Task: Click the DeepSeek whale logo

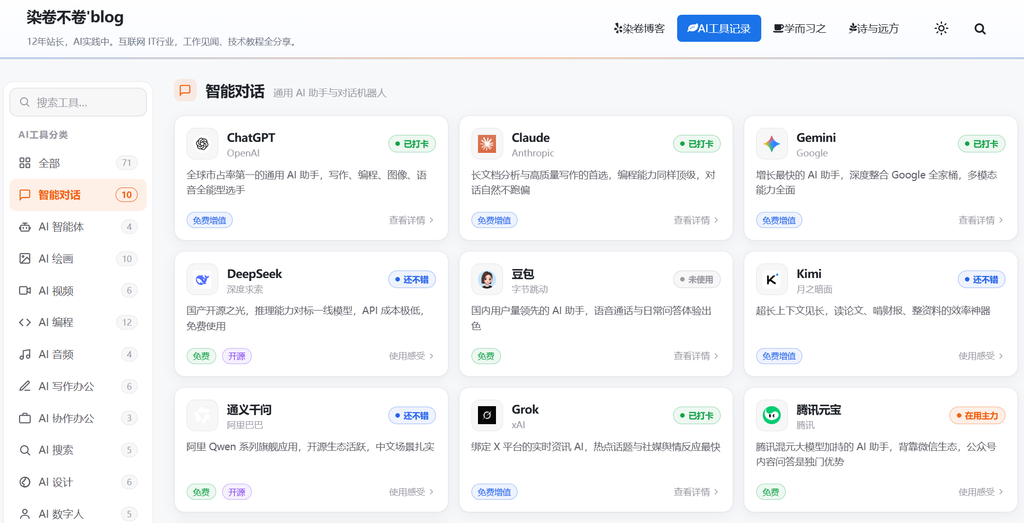Action: (x=202, y=280)
